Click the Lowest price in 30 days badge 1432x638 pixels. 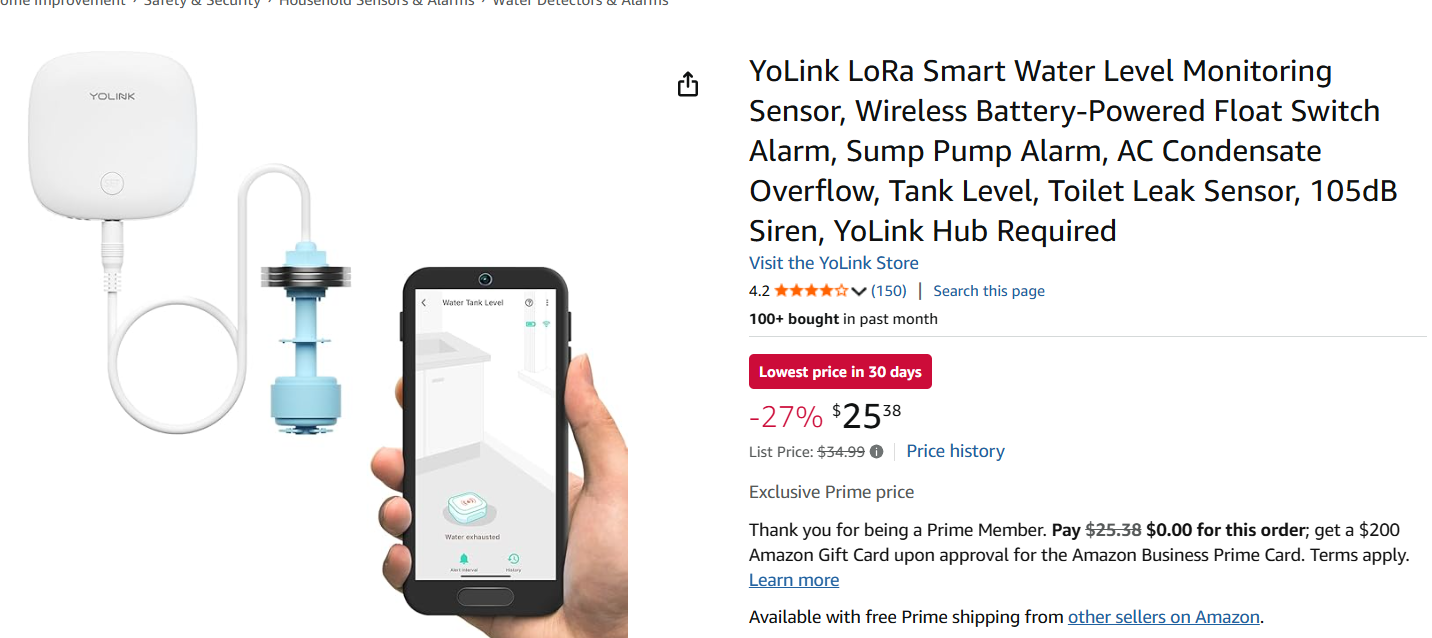840,372
